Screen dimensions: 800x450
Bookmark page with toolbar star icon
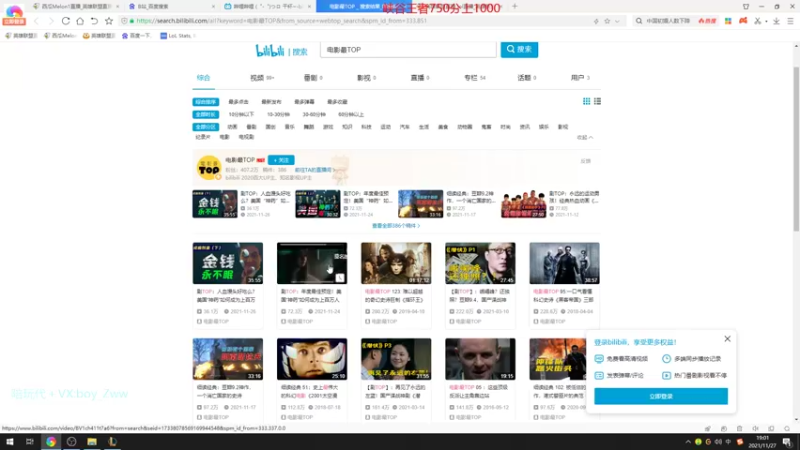pos(109,21)
